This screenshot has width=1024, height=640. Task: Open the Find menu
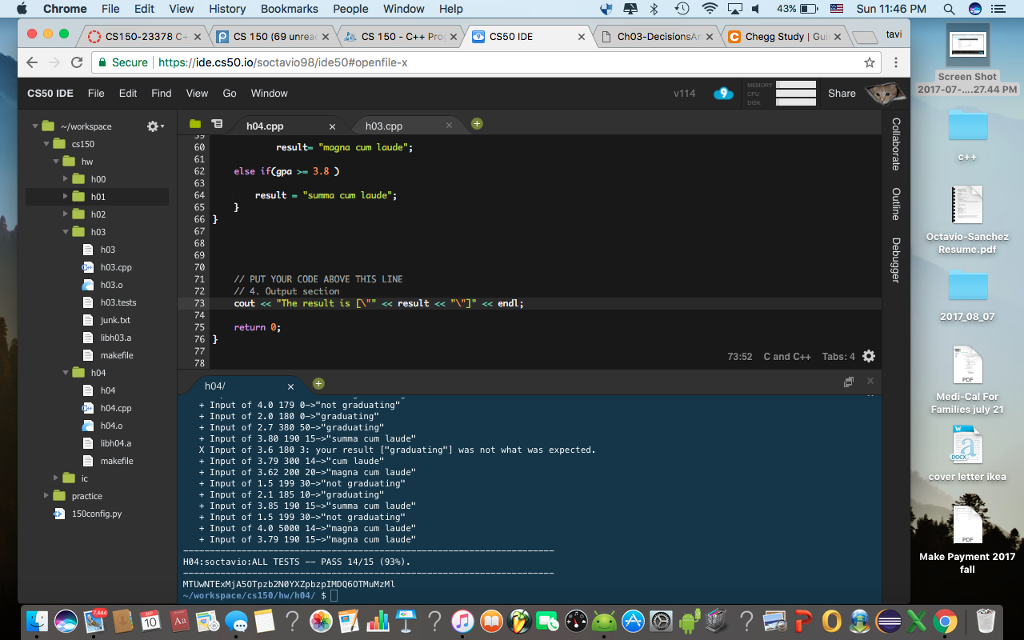(161, 93)
